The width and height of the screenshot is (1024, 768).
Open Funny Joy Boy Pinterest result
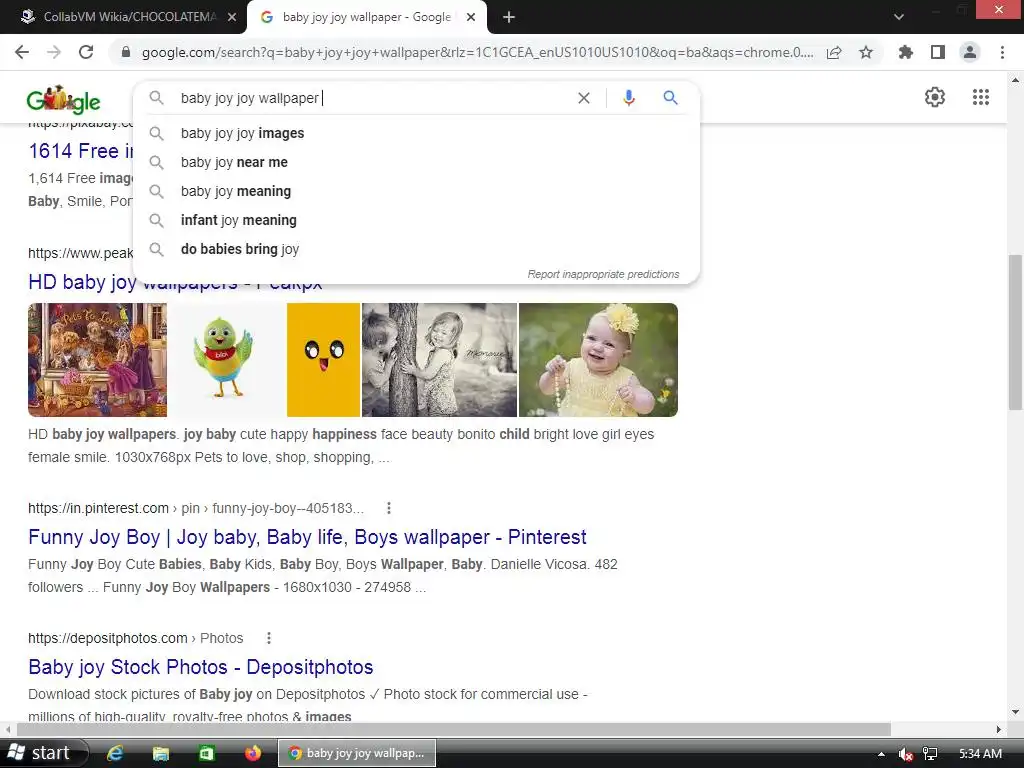[307, 537]
